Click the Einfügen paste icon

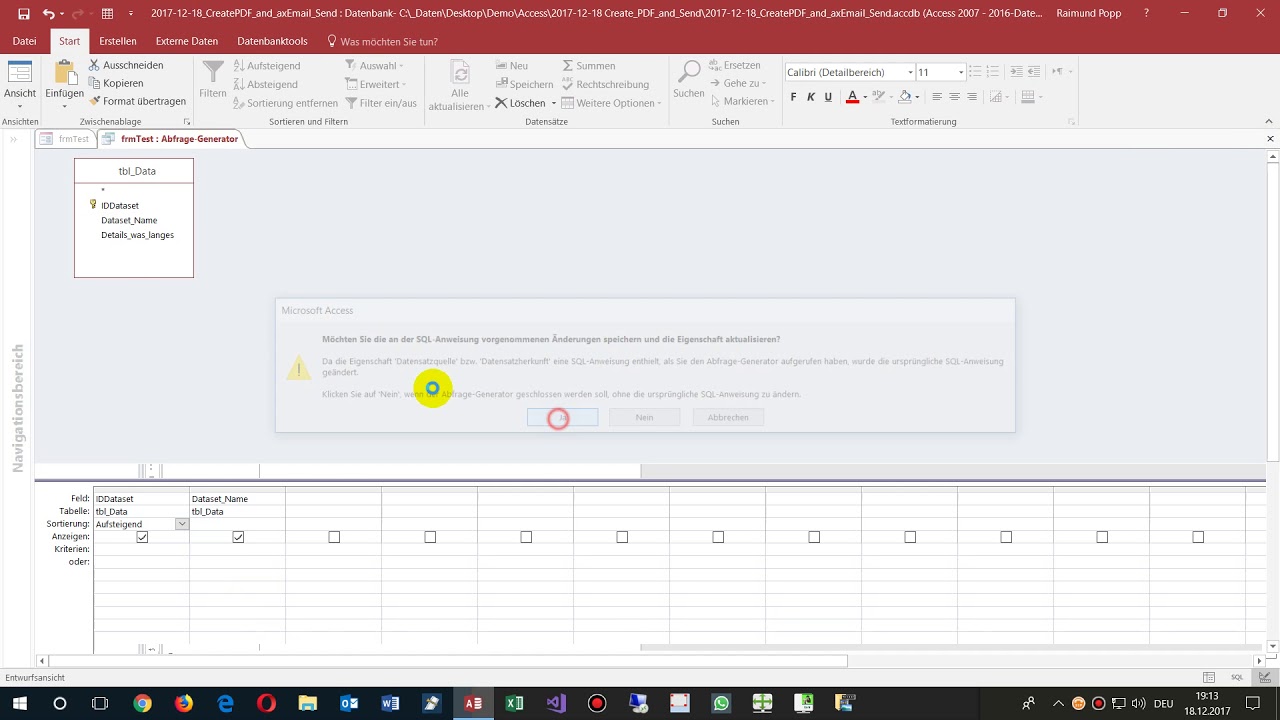pyautogui.click(x=64, y=73)
